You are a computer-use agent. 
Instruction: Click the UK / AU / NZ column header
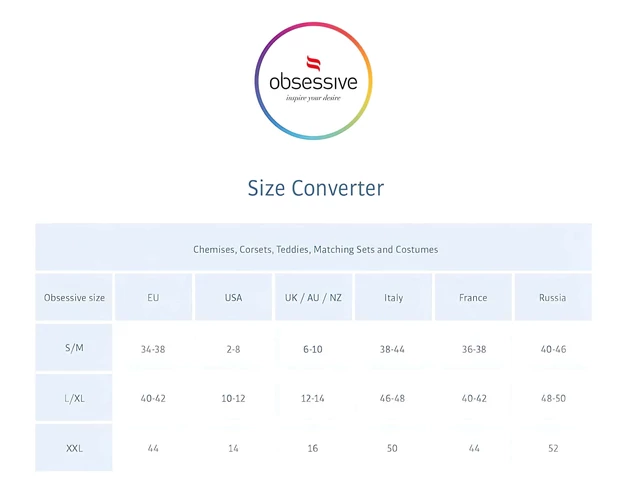[313, 298]
